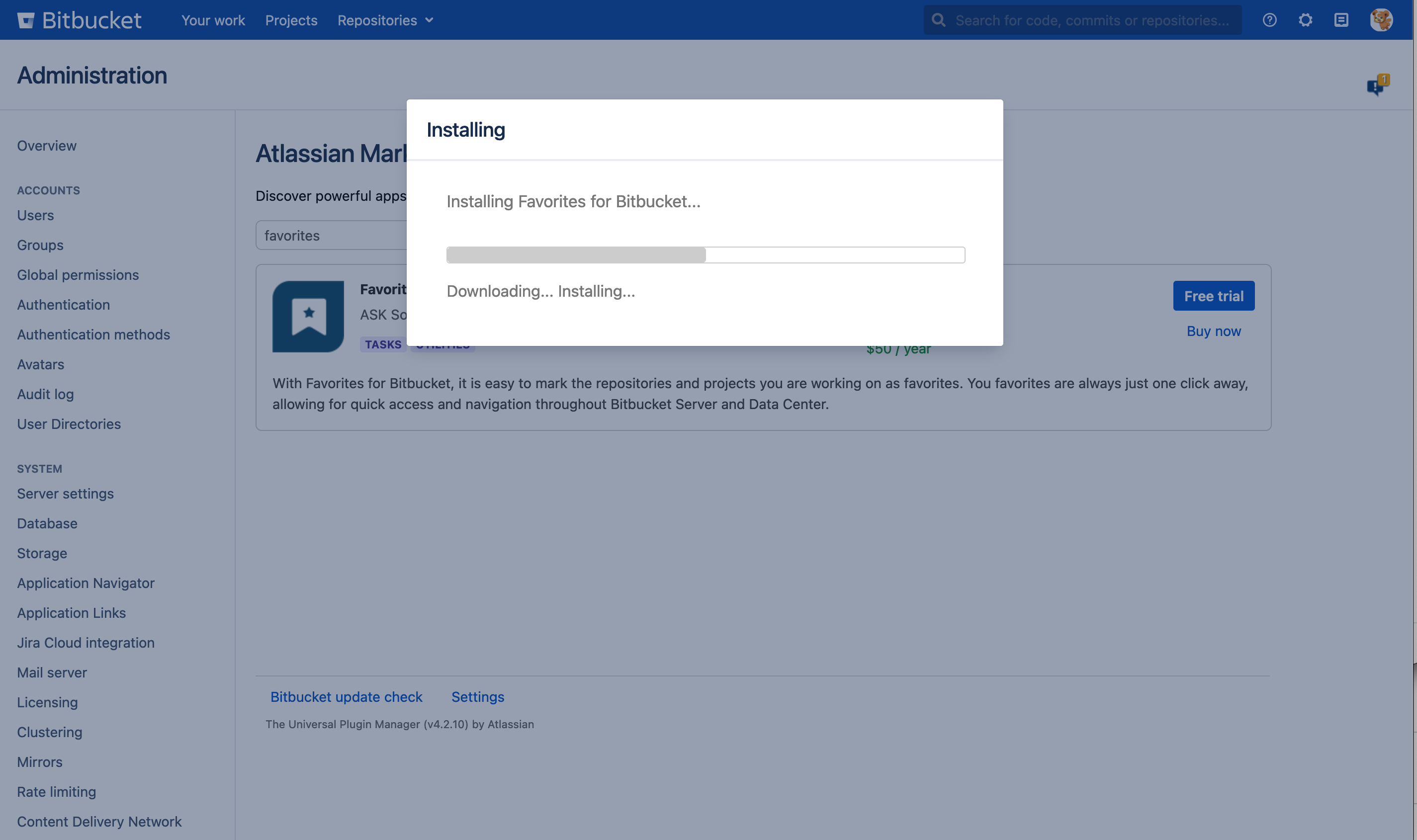Open the Your work menu

pyautogui.click(x=213, y=20)
